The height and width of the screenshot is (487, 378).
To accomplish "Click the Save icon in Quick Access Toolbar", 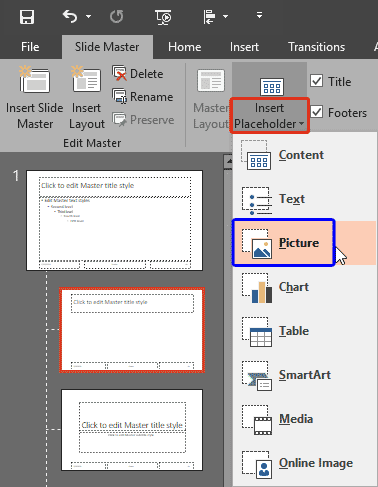I will click(27, 17).
